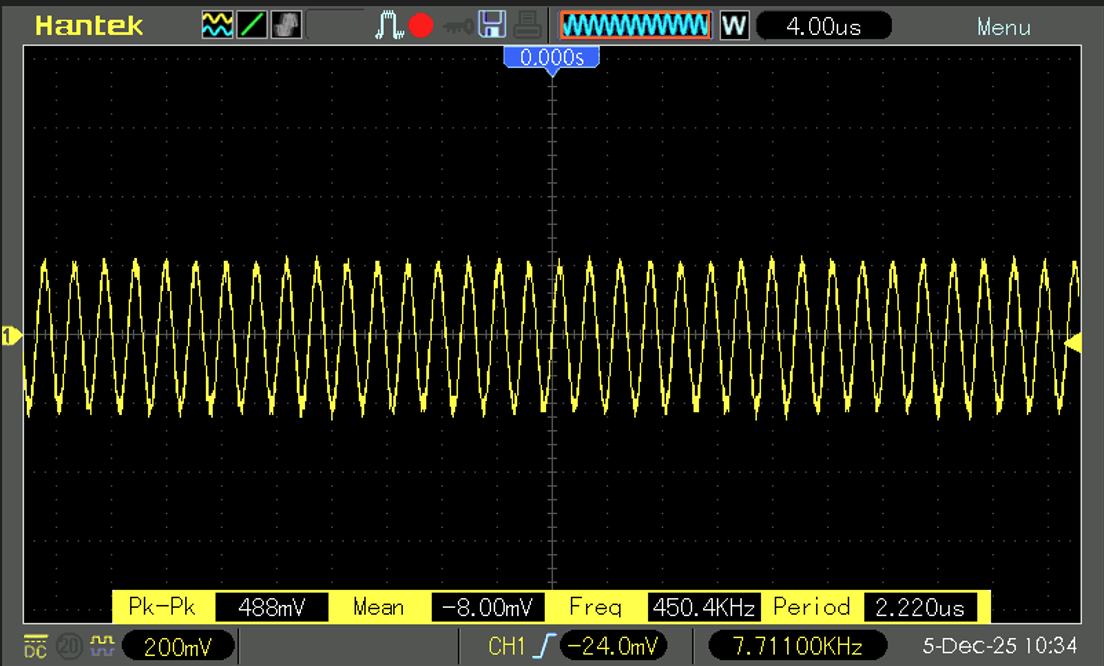Click the printer icon
This screenshot has width=1104, height=666.
pyautogui.click(x=528, y=26)
